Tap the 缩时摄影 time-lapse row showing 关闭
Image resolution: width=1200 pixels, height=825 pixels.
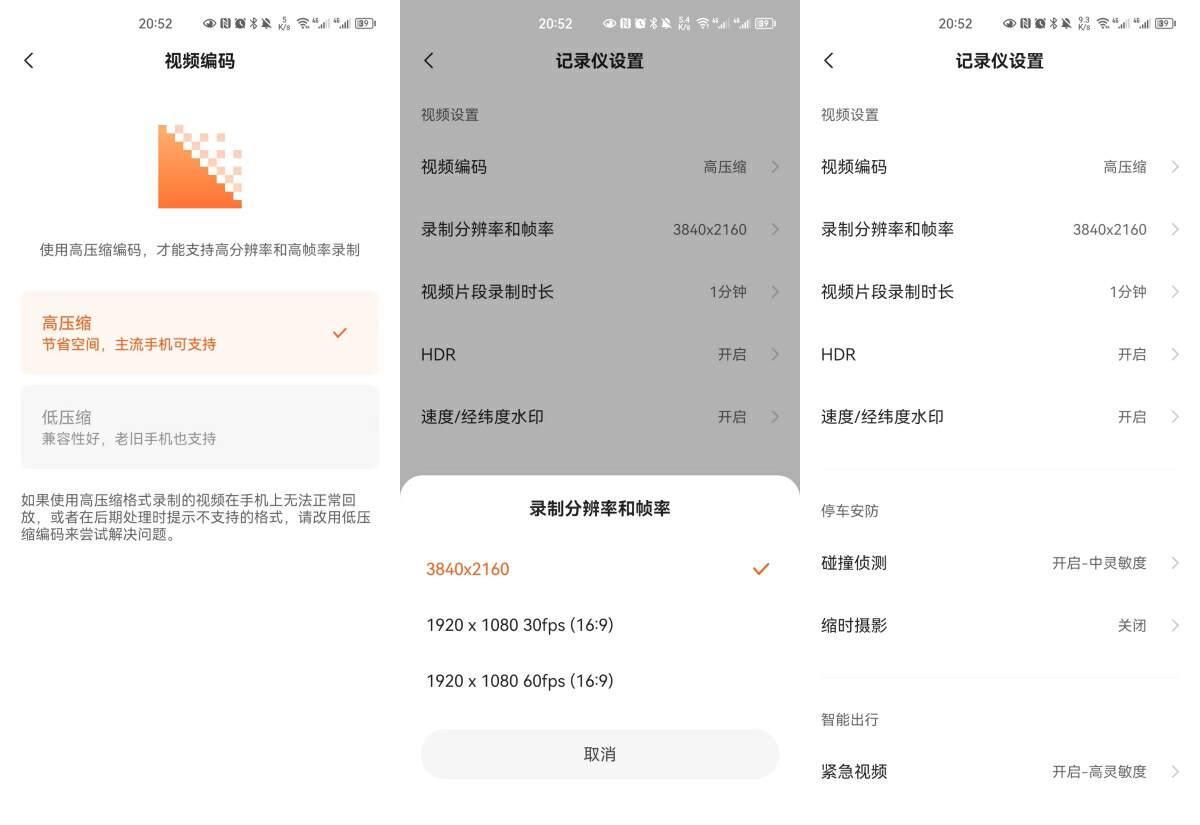click(x=1000, y=624)
